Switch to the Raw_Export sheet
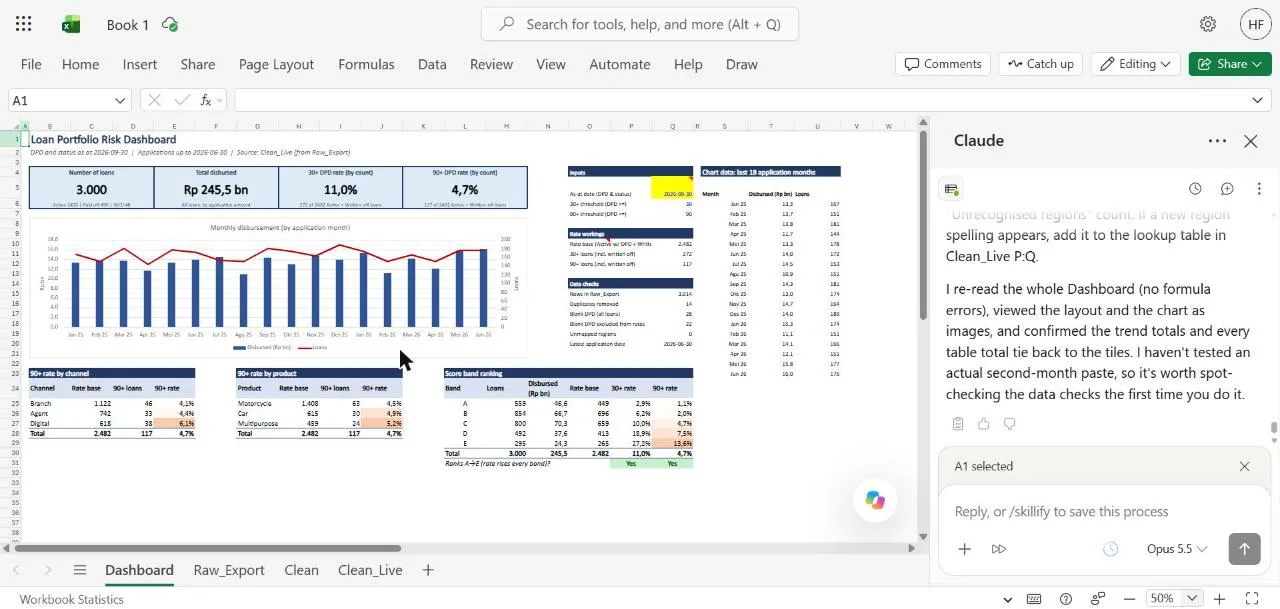 [x=229, y=570]
